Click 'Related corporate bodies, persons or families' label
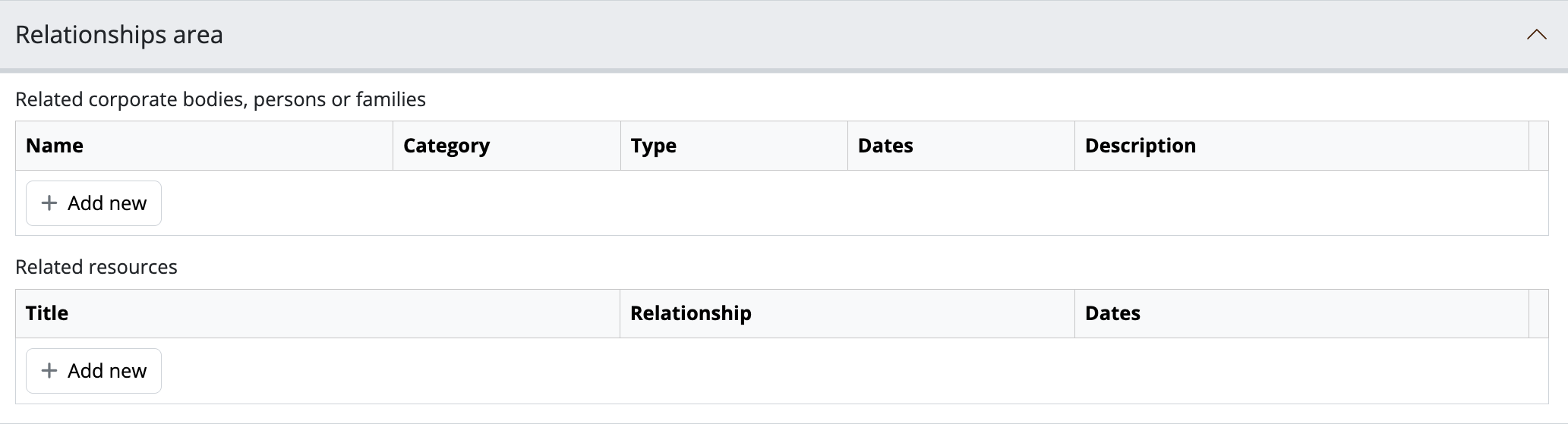This screenshot has width=1568, height=424. pyautogui.click(x=220, y=99)
